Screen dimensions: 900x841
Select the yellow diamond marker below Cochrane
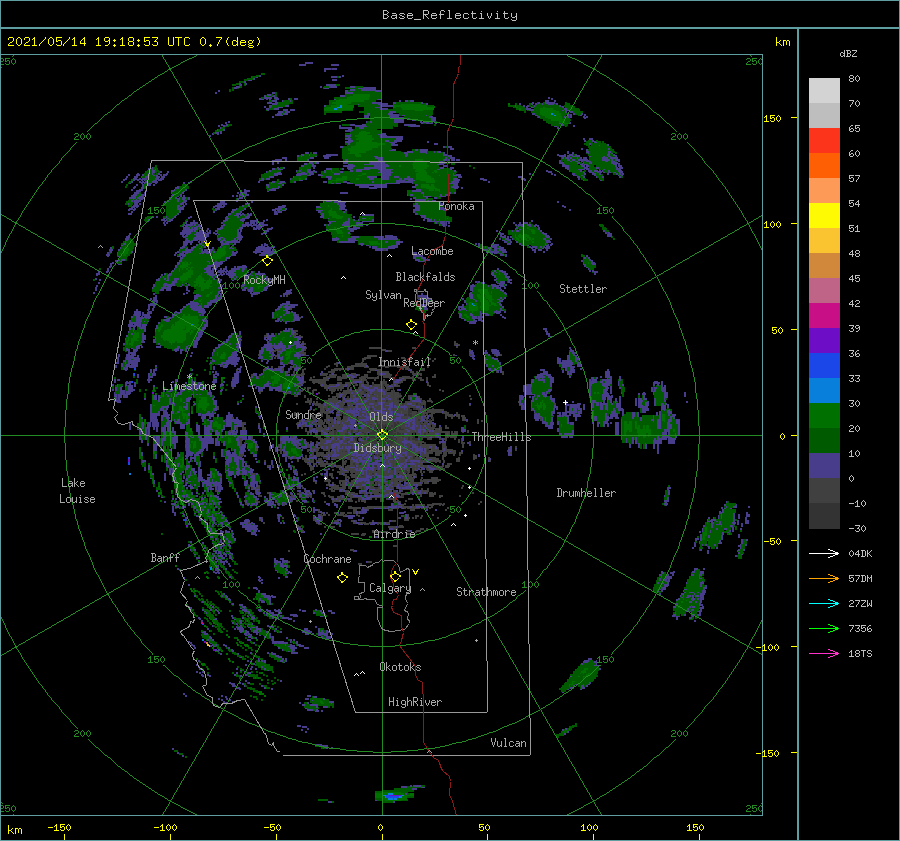342,578
